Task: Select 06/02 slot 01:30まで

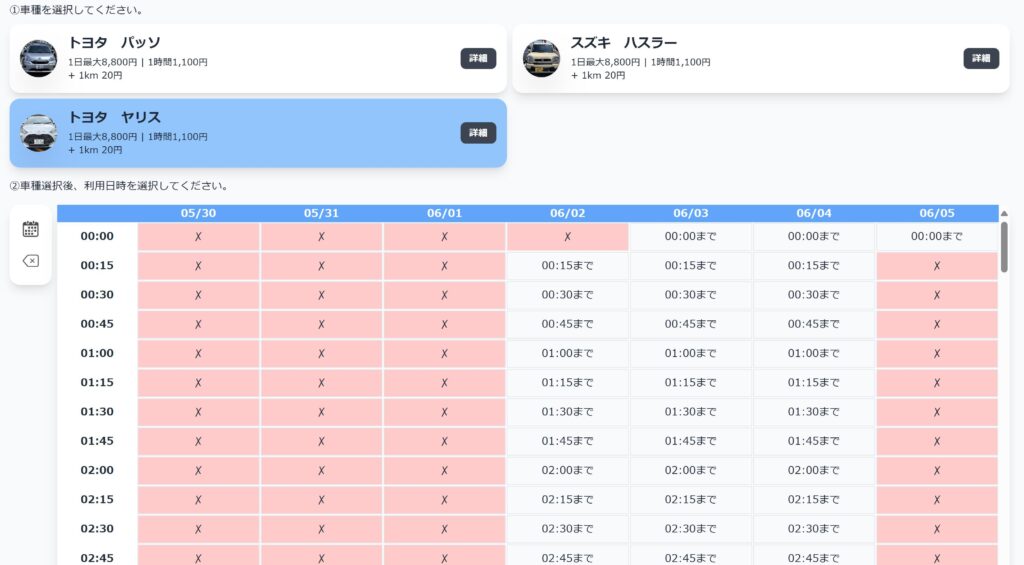Action: [x=568, y=412]
